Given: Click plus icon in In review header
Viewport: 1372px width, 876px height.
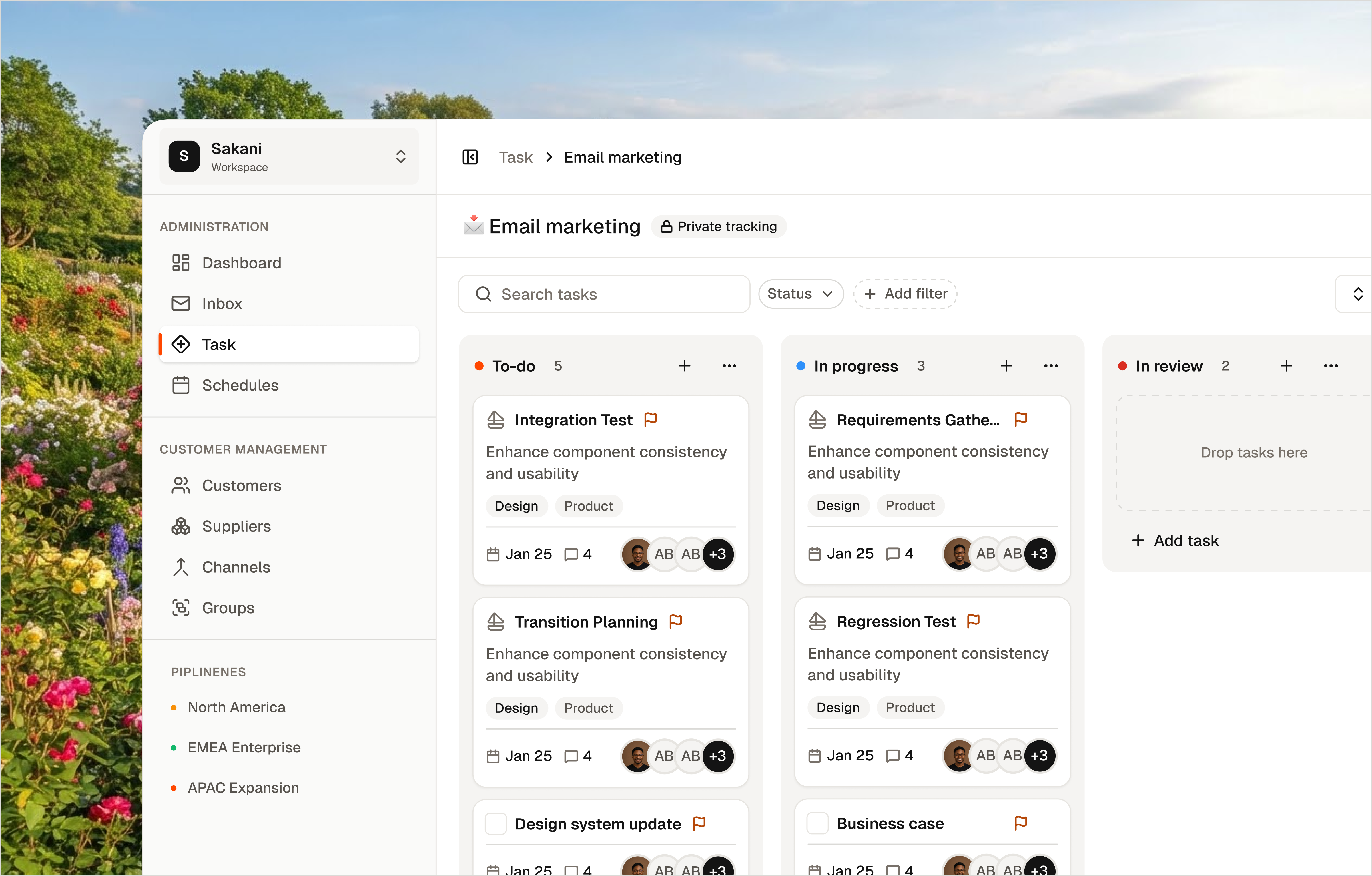Looking at the screenshot, I should coord(1286,366).
